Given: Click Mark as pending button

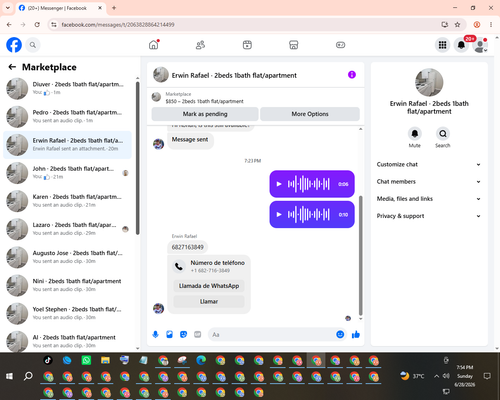Looking at the screenshot, I should 205,114.
